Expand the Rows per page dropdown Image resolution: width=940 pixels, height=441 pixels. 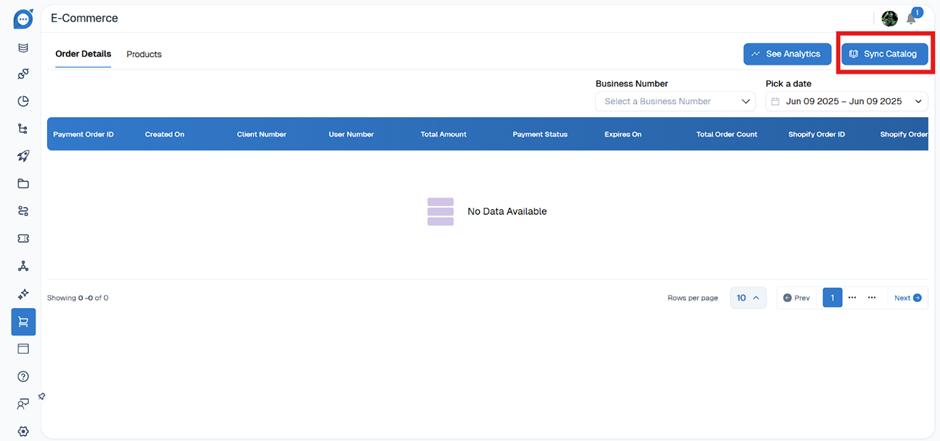click(x=748, y=298)
